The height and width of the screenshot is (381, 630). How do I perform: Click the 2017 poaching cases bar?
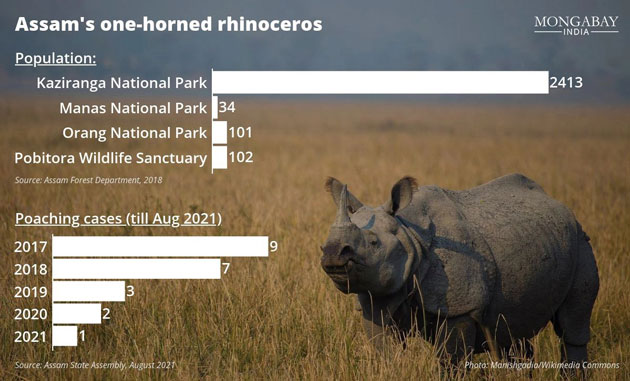[160, 246]
